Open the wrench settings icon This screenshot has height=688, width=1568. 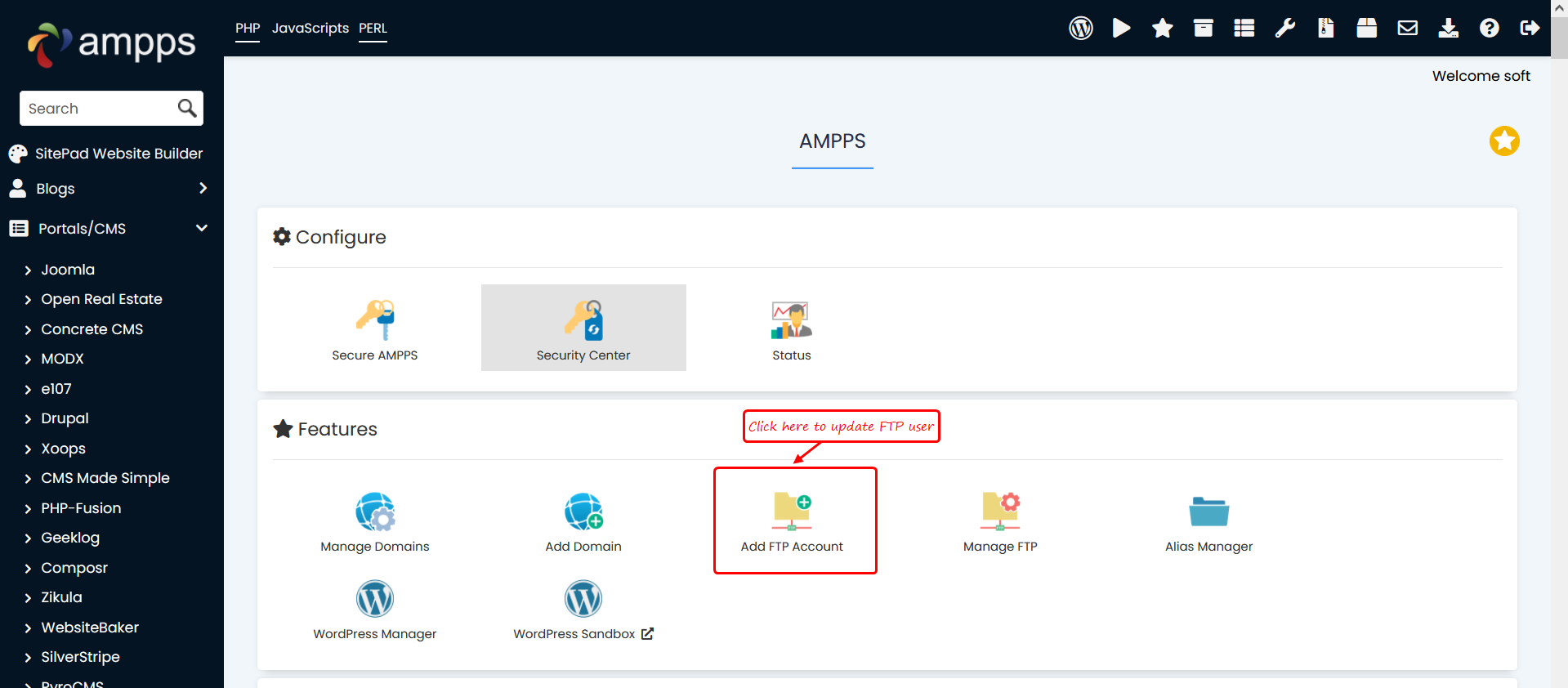1285,29
